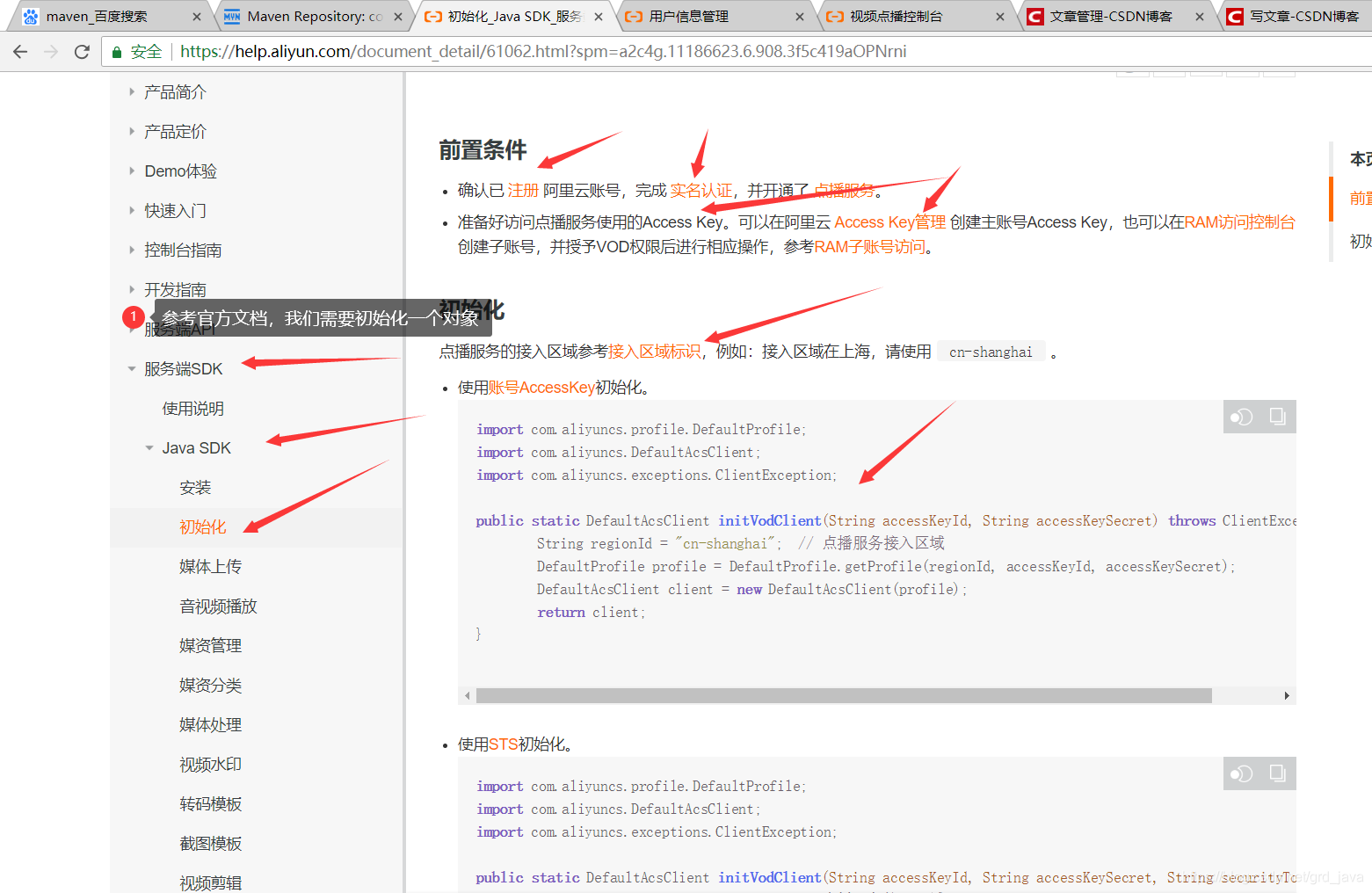Expand the 开发指南 section arrow

tap(132, 289)
